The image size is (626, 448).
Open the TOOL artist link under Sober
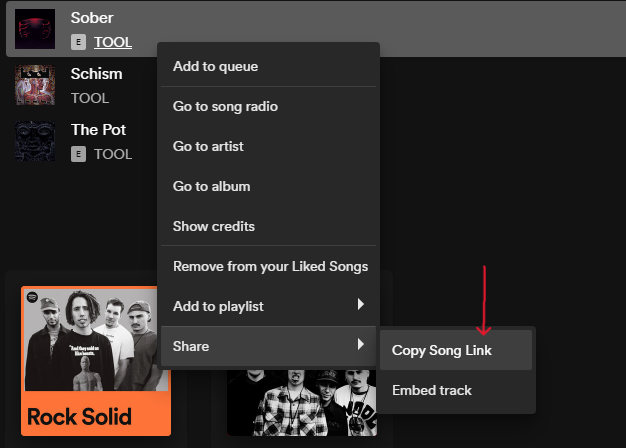(x=113, y=42)
